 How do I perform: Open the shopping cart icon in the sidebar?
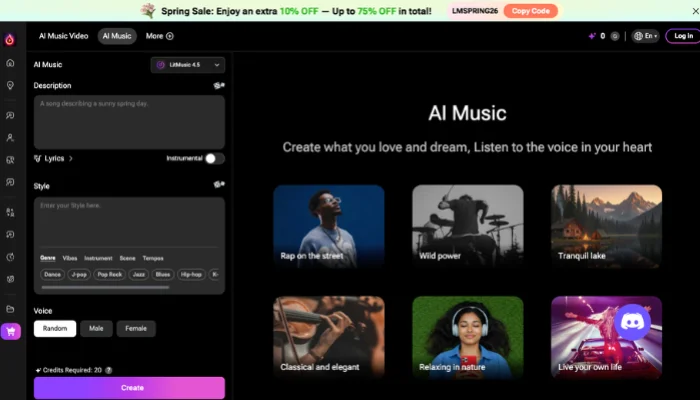tap(10, 332)
